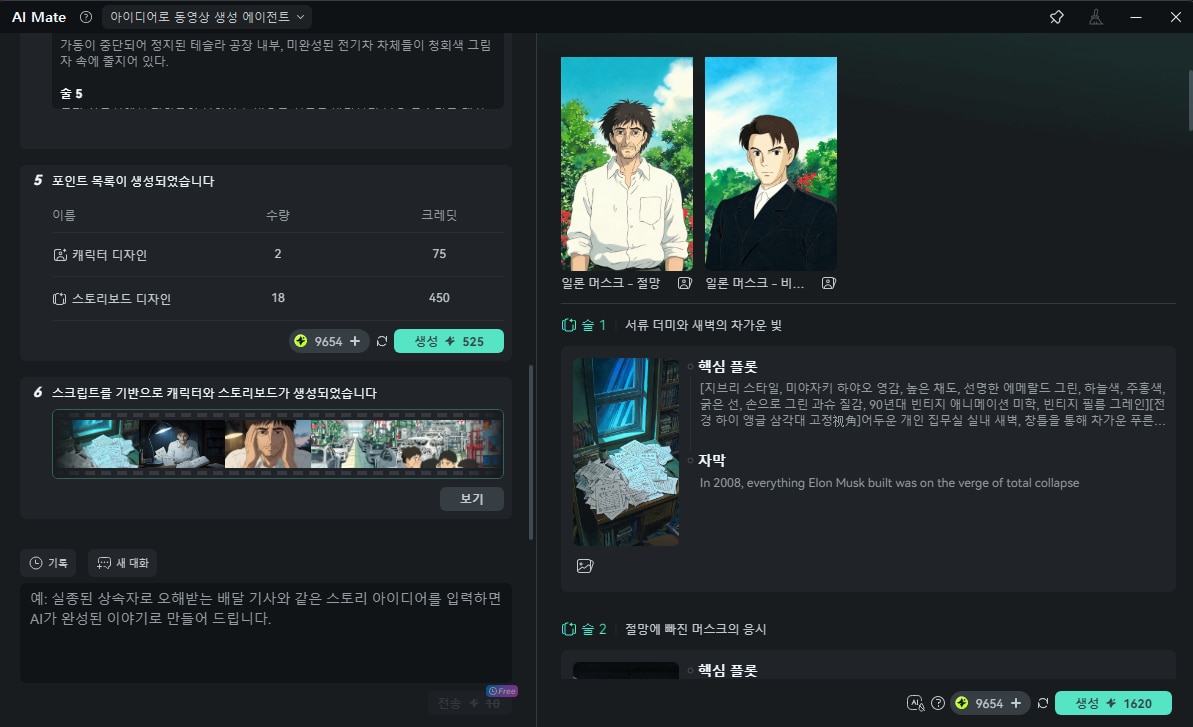
Task: Click the portrait icon beside 일론 머스크 - 절망
Action: point(685,283)
